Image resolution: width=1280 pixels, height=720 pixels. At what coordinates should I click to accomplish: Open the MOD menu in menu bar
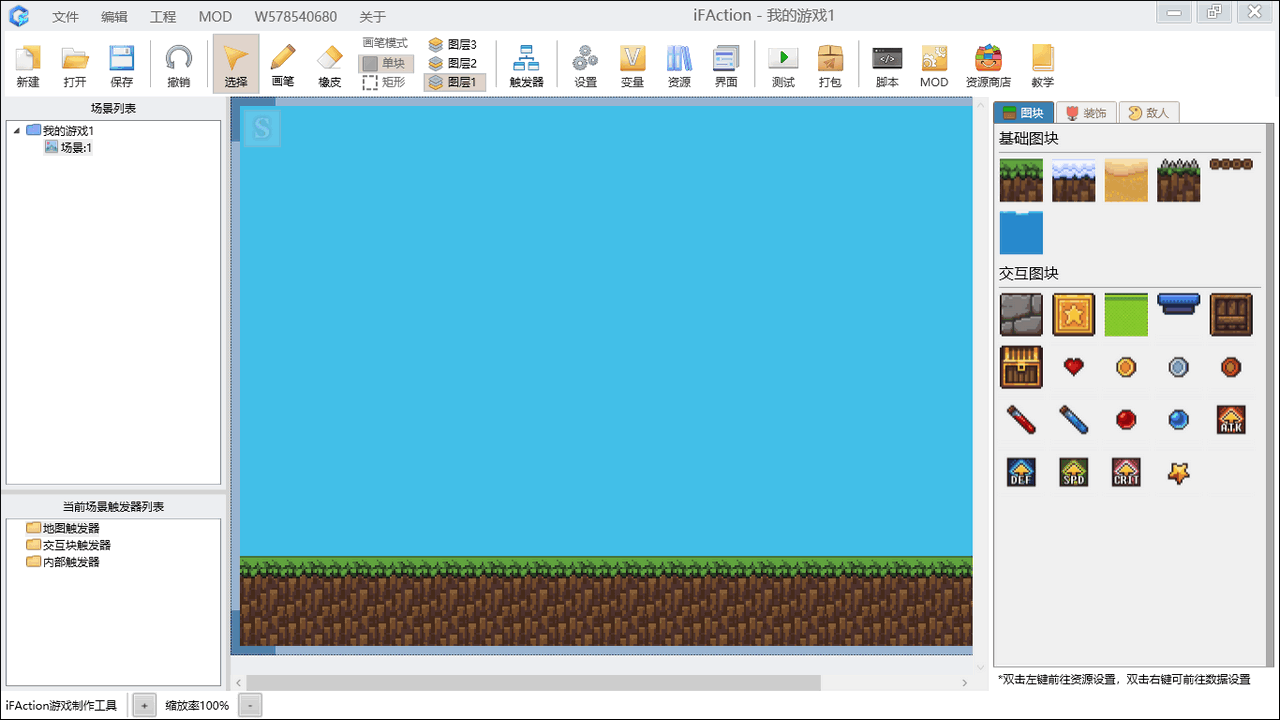(215, 17)
